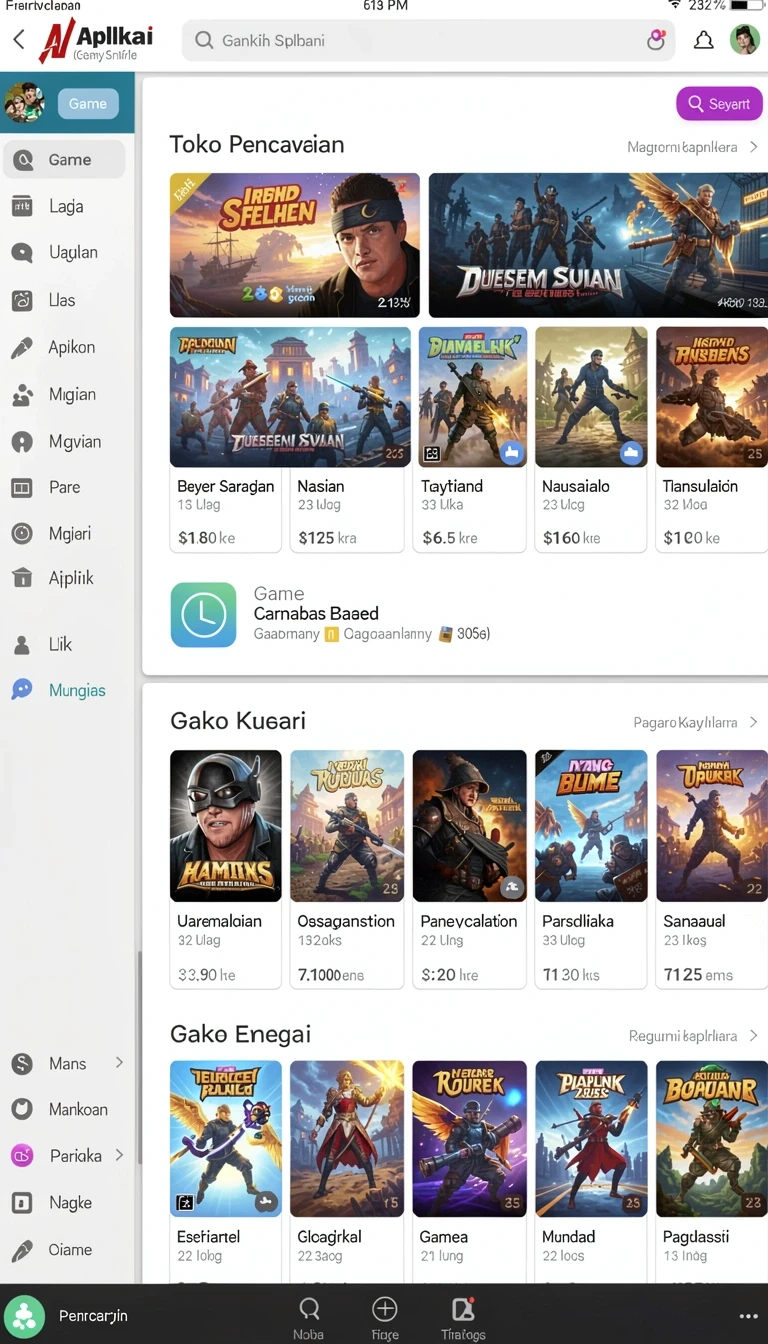768x1344 pixels.
Task: Click the Lik person icon
Action: click(22, 644)
